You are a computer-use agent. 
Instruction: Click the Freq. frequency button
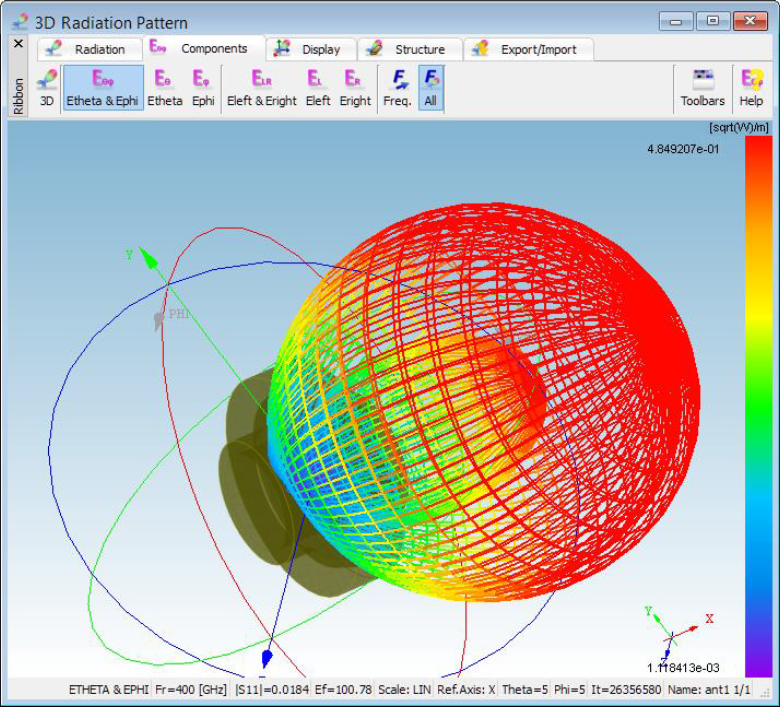(x=397, y=87)
